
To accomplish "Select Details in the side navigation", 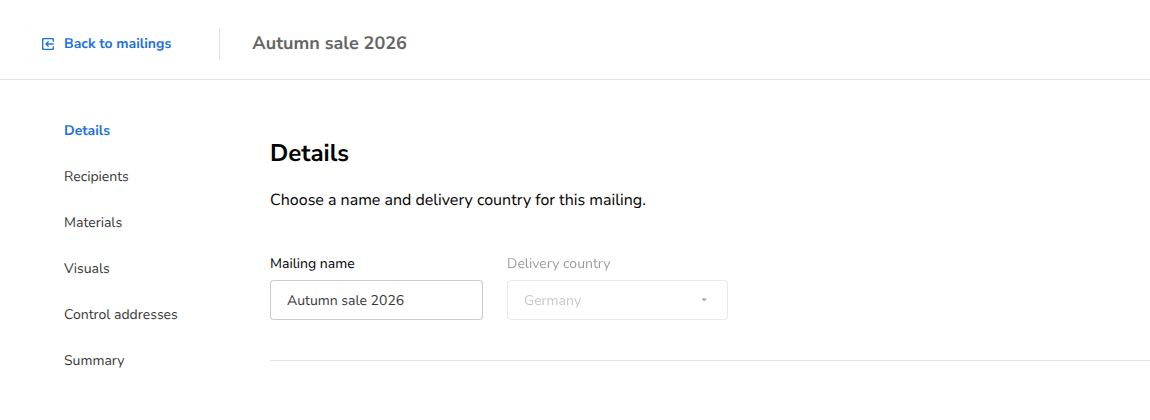I will (87, 130).
